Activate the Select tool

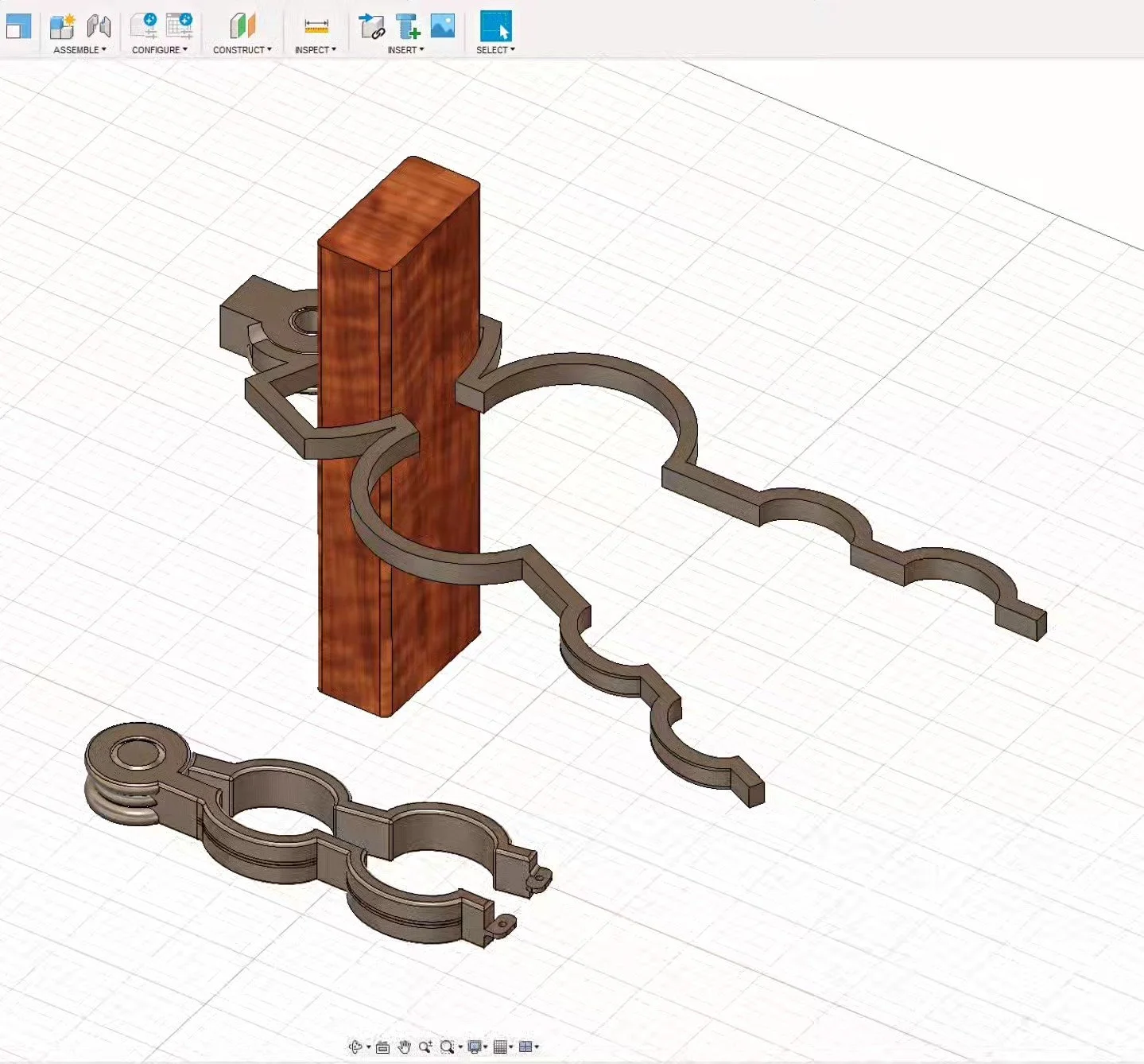(x=494, y=25)
